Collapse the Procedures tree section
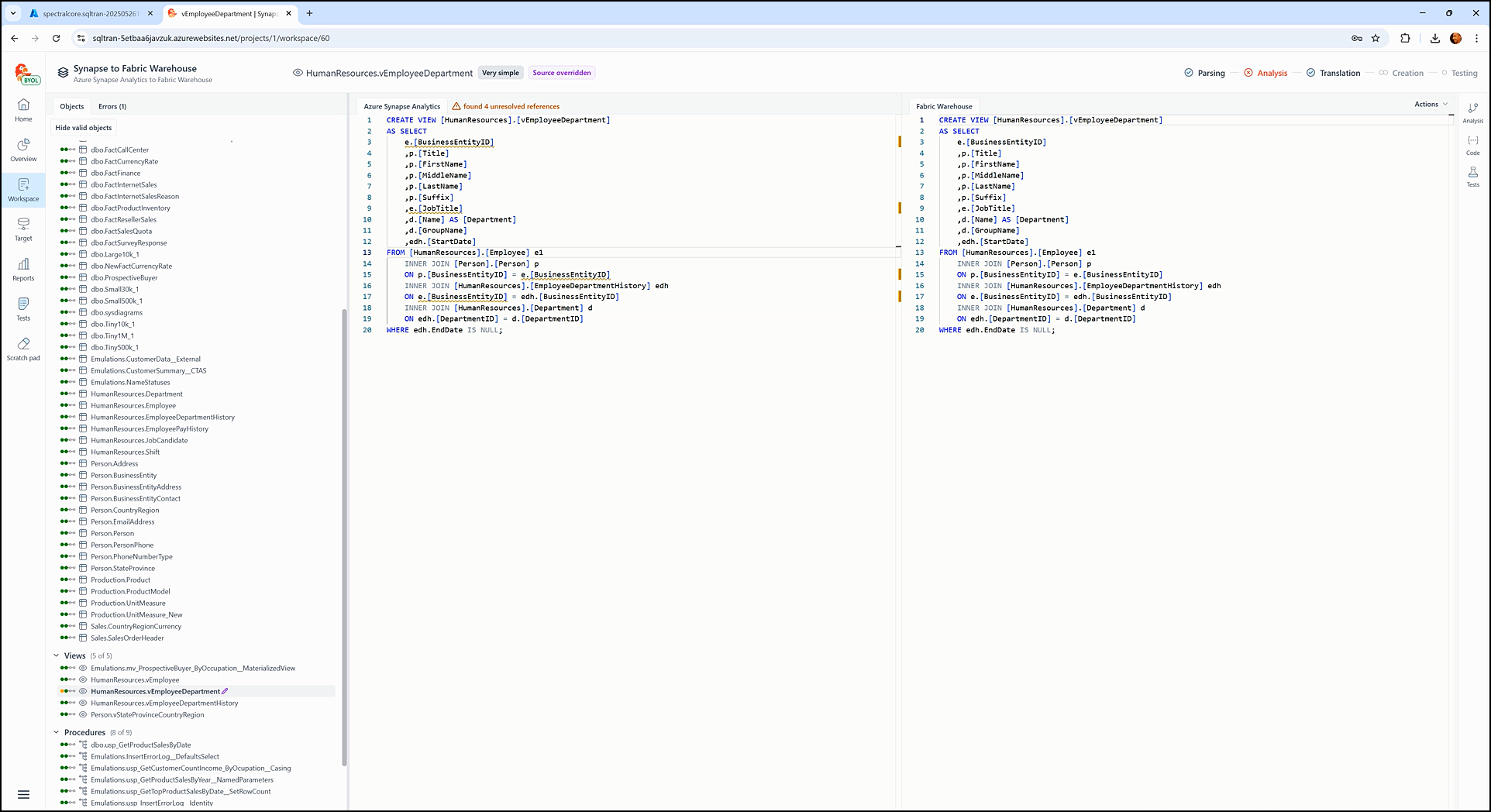The height and width of the screenshot is (812, 1491). 57,732
